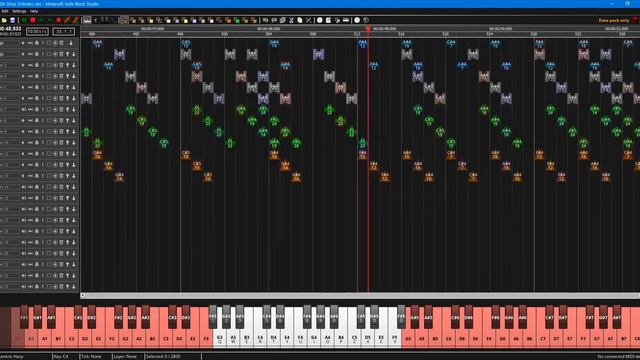This screenshot has height=360, width=640.
Task: Select the Guitar instrument icon
Action: [168, 20]
